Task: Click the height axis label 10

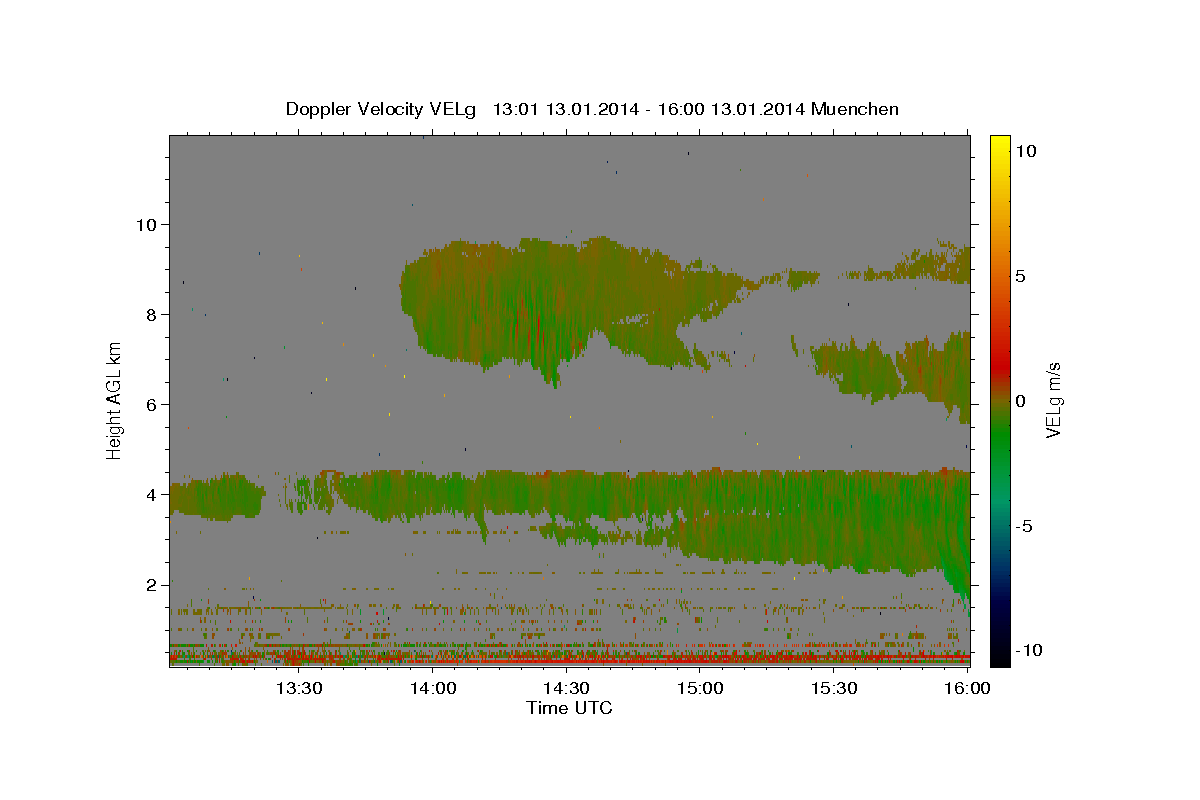Action: (x=145, y=224)
